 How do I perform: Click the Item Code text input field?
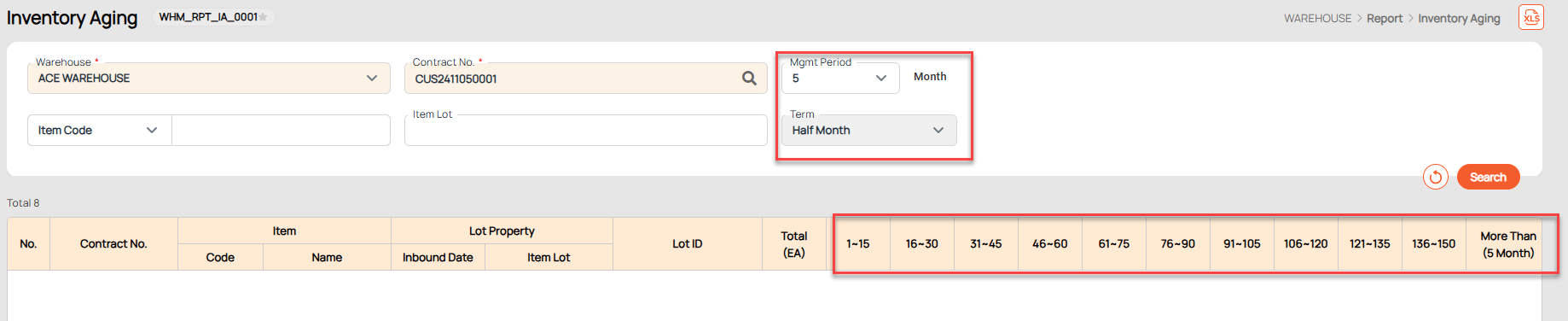point(281,130)
